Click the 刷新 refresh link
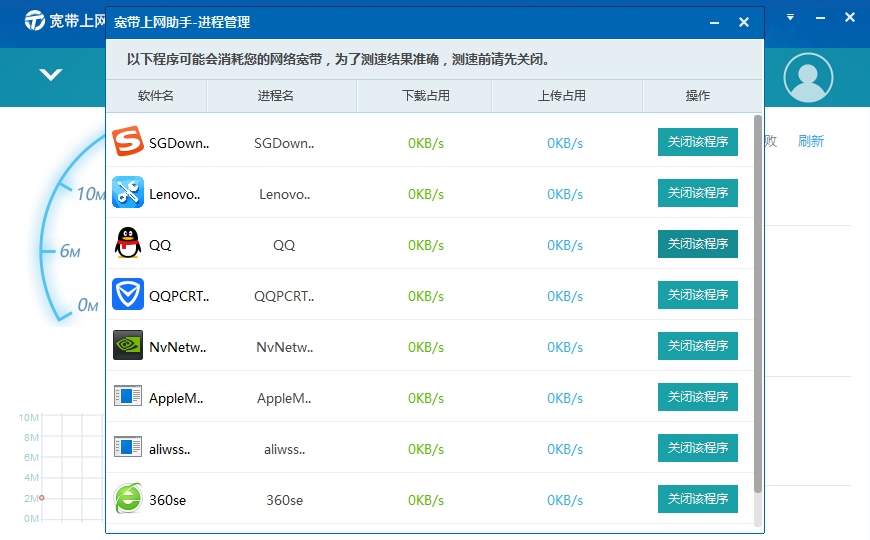This screenshot has height=540, width=870. click(810, 142)
